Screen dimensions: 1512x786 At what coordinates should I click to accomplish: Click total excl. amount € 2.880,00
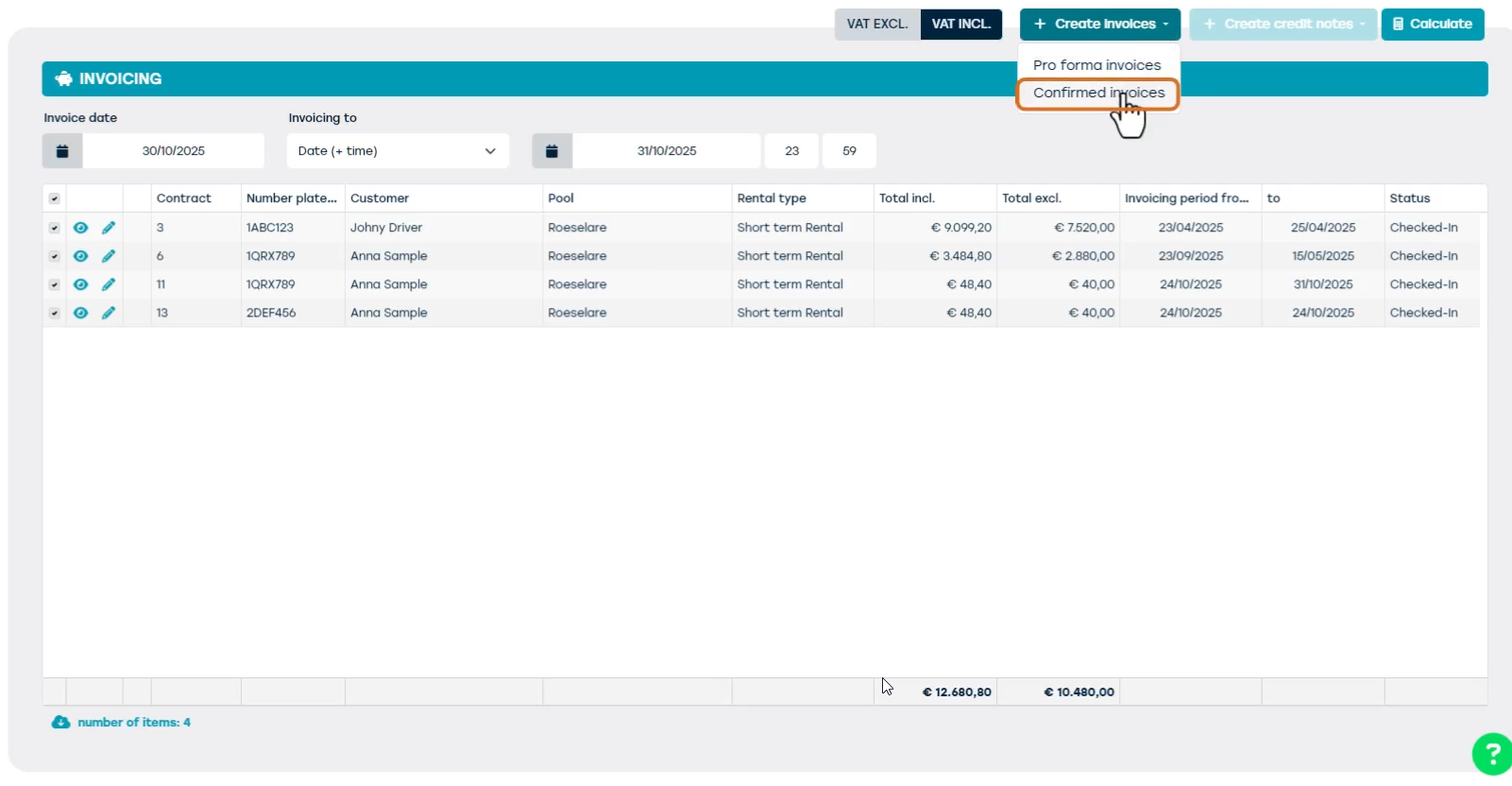click(1083, 256)
